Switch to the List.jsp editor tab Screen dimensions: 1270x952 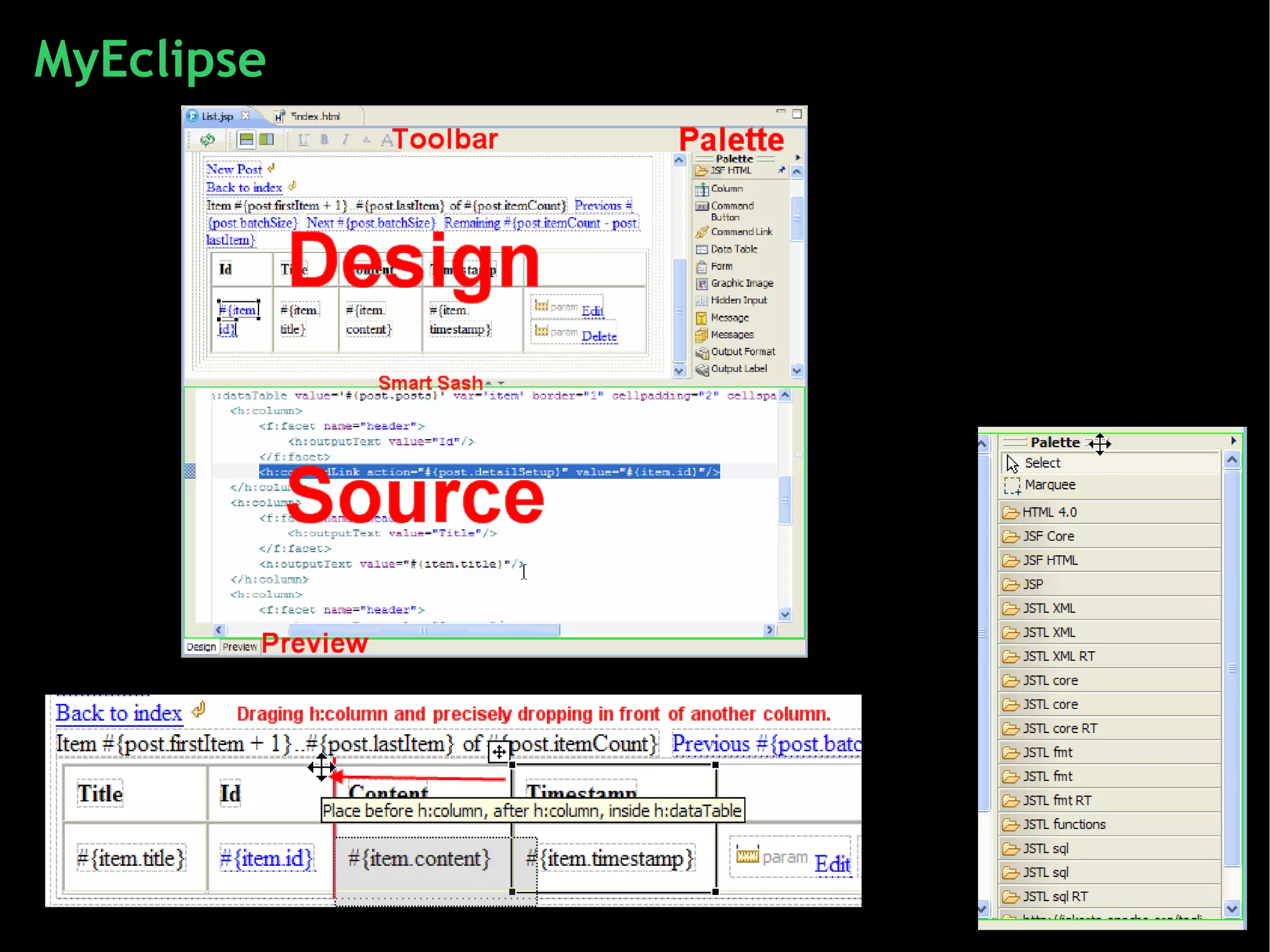pyautogui.click(x=216, y=117)
